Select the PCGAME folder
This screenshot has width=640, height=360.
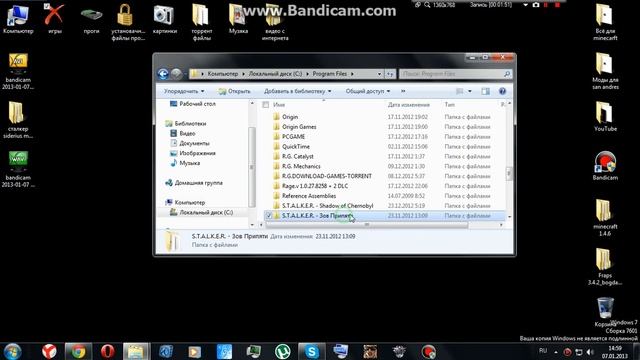[x=293, y=137]
